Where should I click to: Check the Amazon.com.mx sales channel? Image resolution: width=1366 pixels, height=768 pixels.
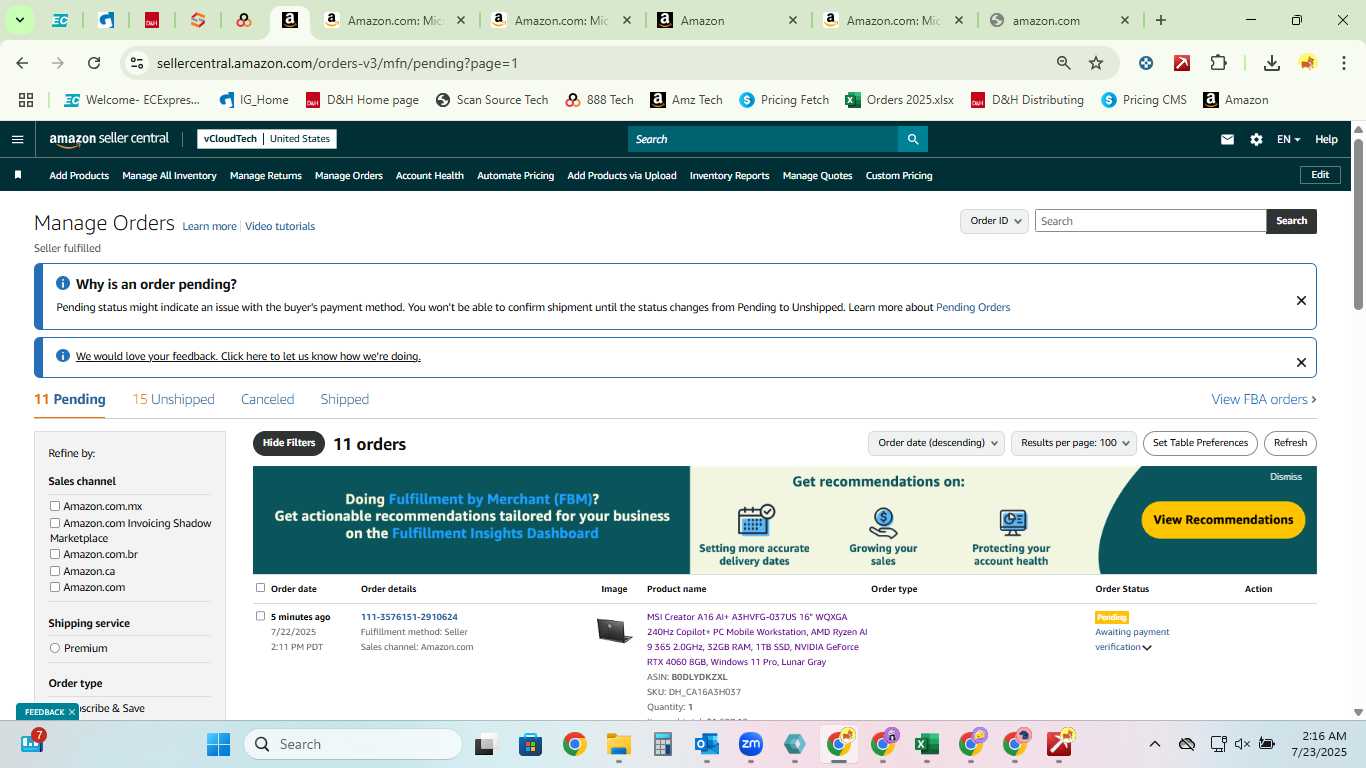(x=55, y=506)
